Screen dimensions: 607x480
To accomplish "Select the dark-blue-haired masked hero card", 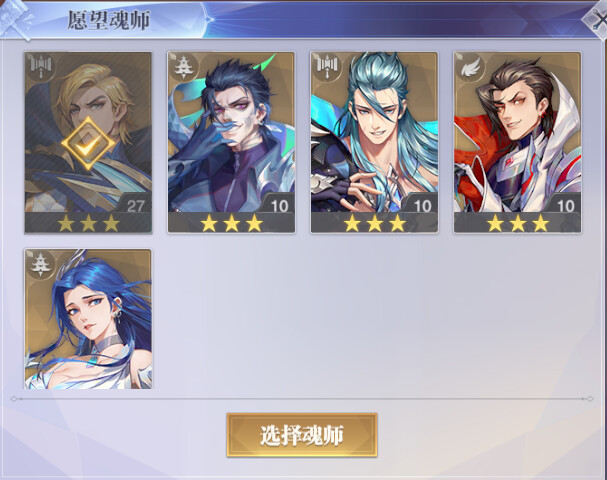I will click(231, 142).
